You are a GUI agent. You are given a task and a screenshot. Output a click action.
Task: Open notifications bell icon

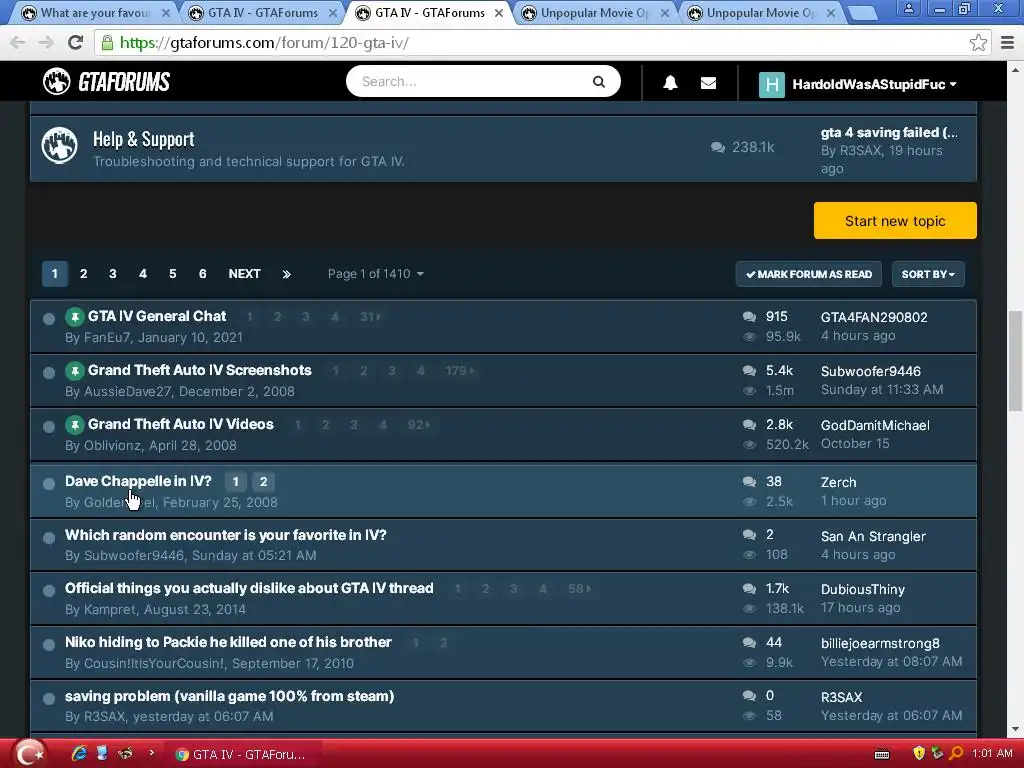pyautogui.click(x=670, y=83)
